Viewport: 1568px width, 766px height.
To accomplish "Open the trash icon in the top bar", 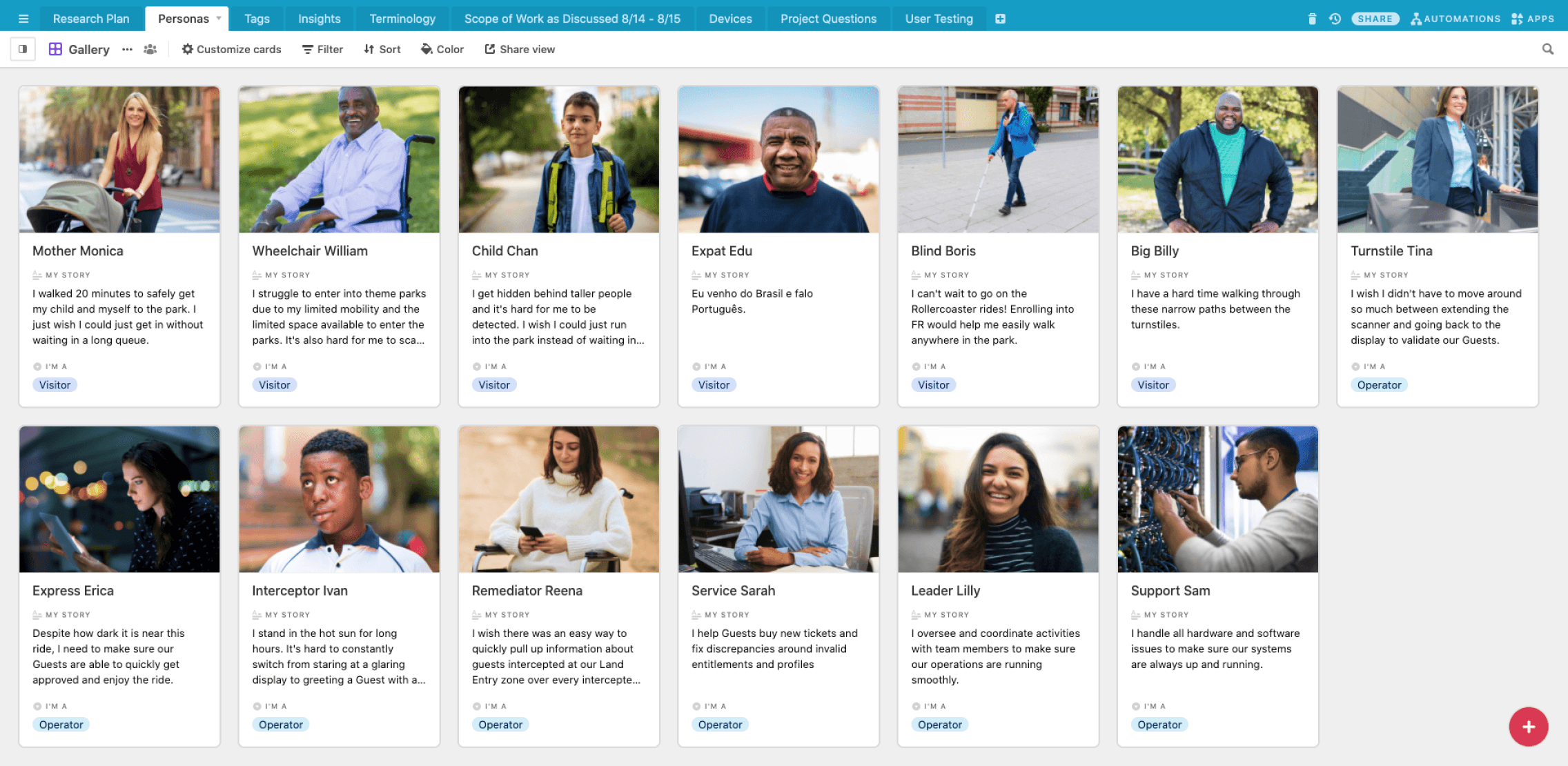I will tap(1312, 19).
